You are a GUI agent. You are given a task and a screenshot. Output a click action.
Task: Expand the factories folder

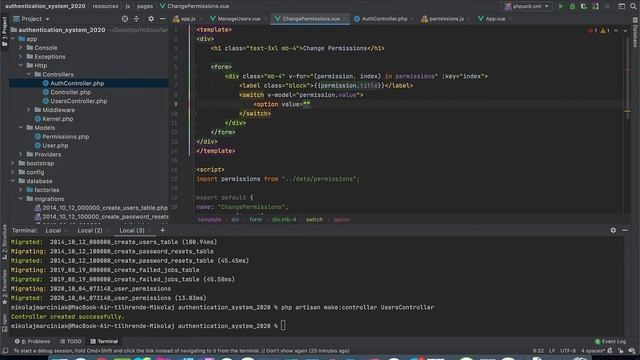click(21, 190)
